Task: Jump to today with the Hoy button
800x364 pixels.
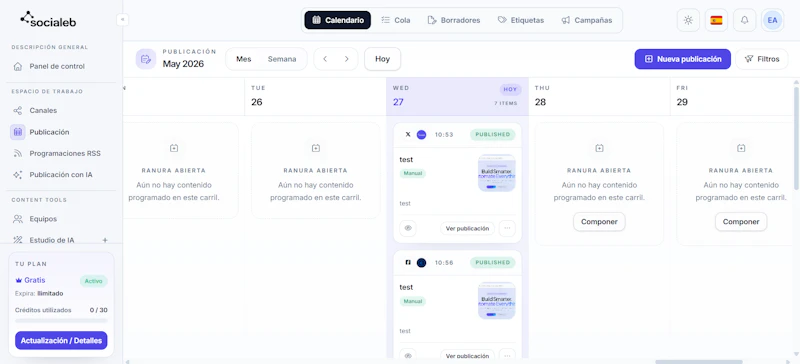Action: click(x=383, y=59)
